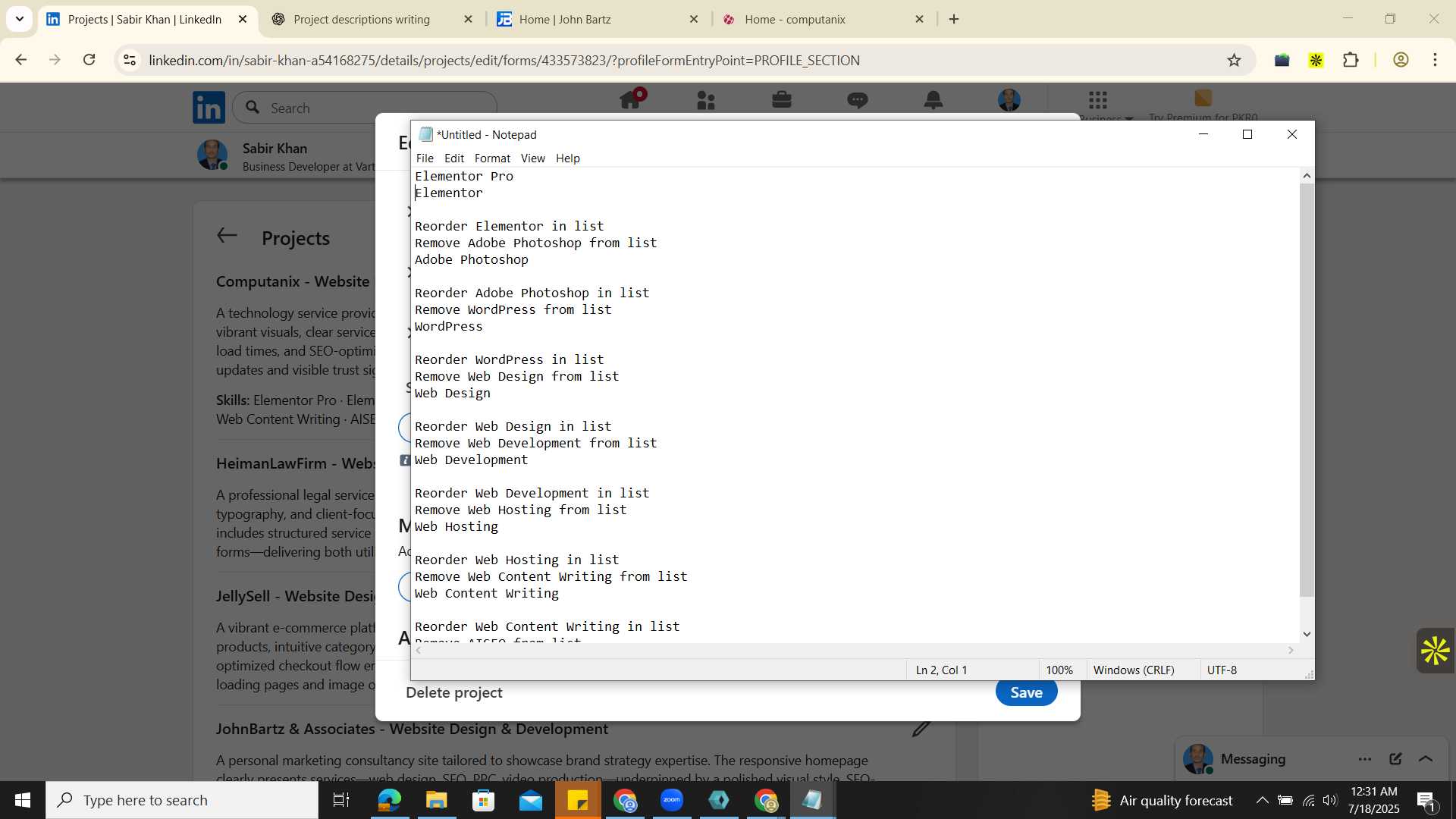Screen dimensions: 1456x819
Task: Click the LinkedIn logo
Action: [209, 108]
